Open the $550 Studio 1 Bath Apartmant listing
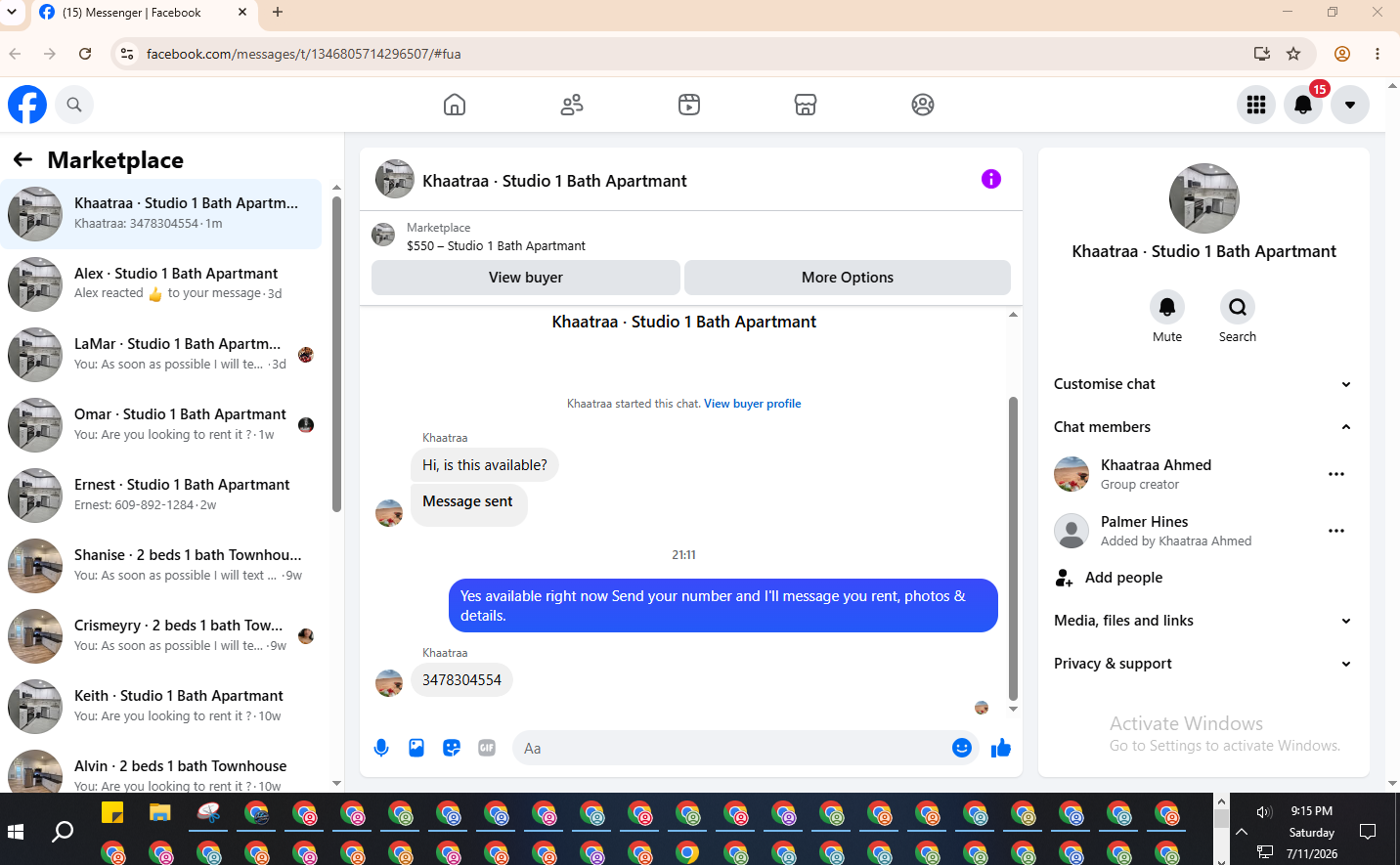This screenshot has width=1400, height=865. tap(496, 246)
